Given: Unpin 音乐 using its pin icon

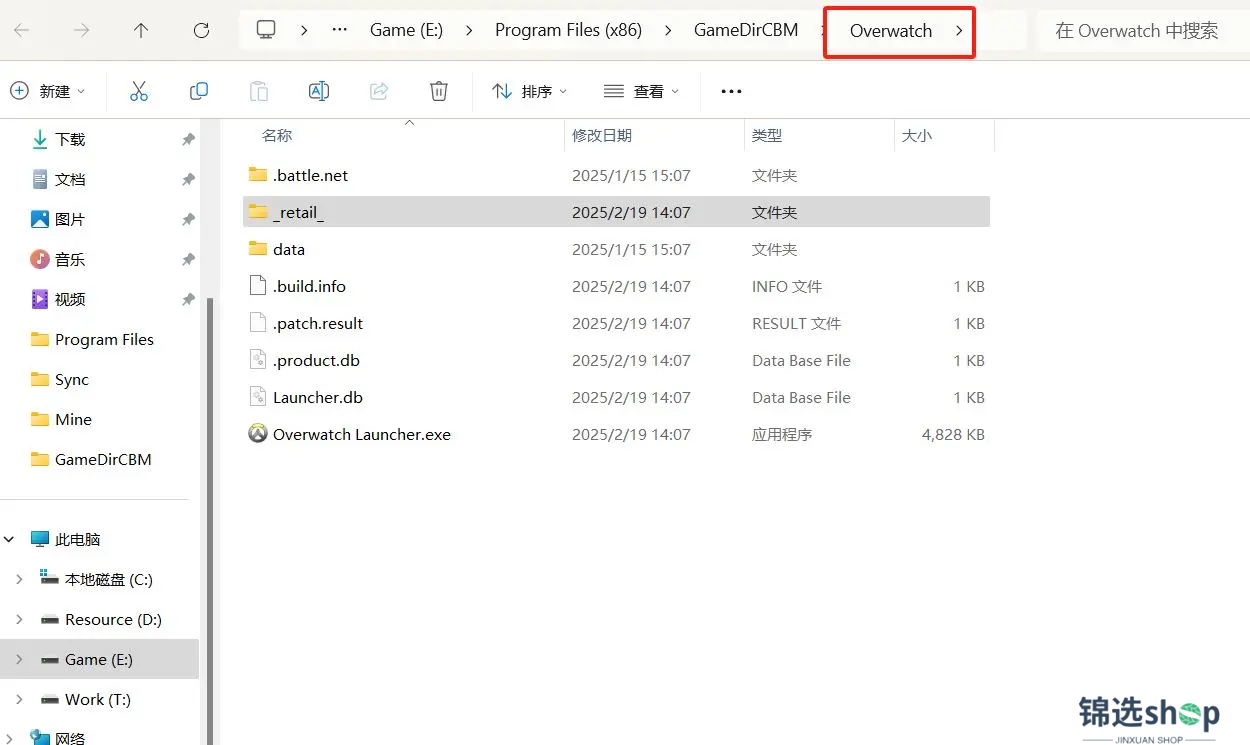Looking at the screenshot, I should point(188,260).
